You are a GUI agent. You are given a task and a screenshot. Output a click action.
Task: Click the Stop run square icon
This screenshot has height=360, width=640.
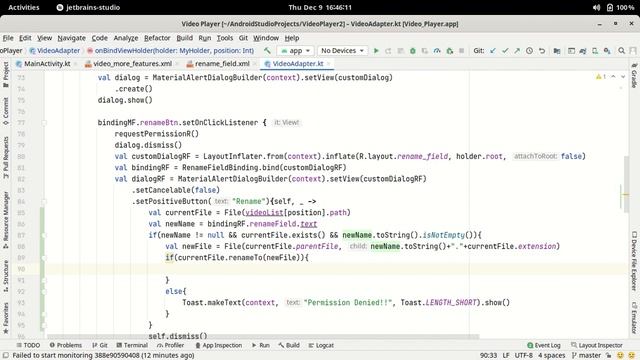pos(462,51)
